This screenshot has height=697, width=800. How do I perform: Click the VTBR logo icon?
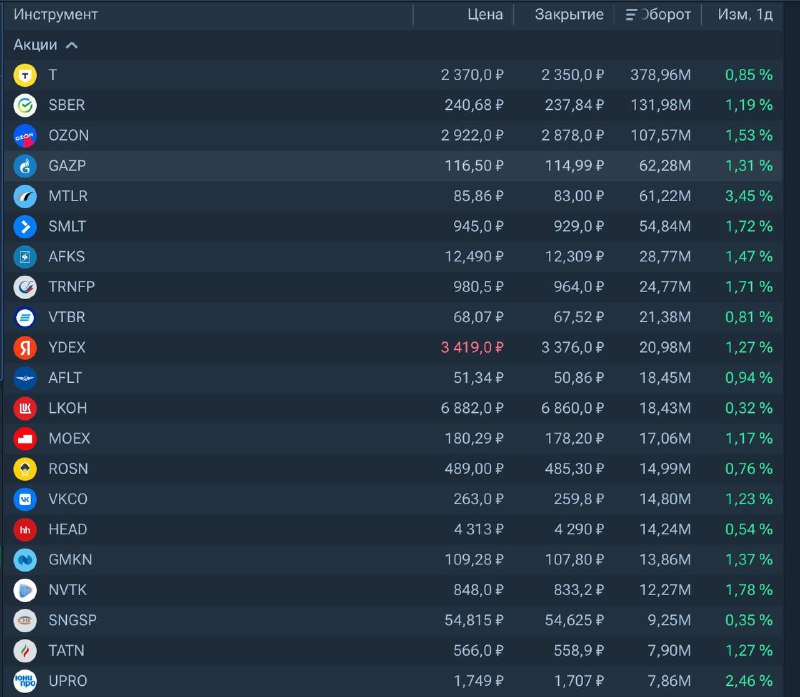tap(25, 318)
